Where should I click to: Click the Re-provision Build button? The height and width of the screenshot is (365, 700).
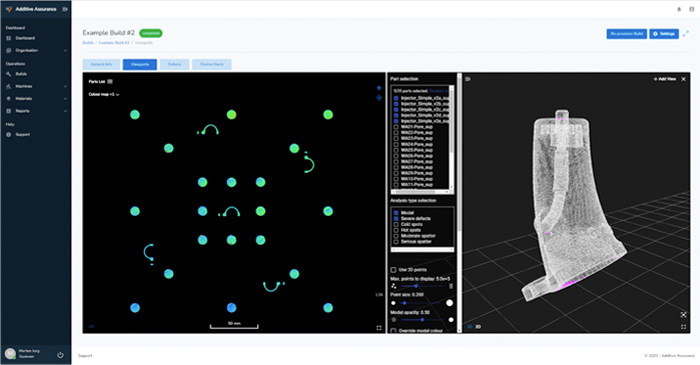(x=626, y=34)
